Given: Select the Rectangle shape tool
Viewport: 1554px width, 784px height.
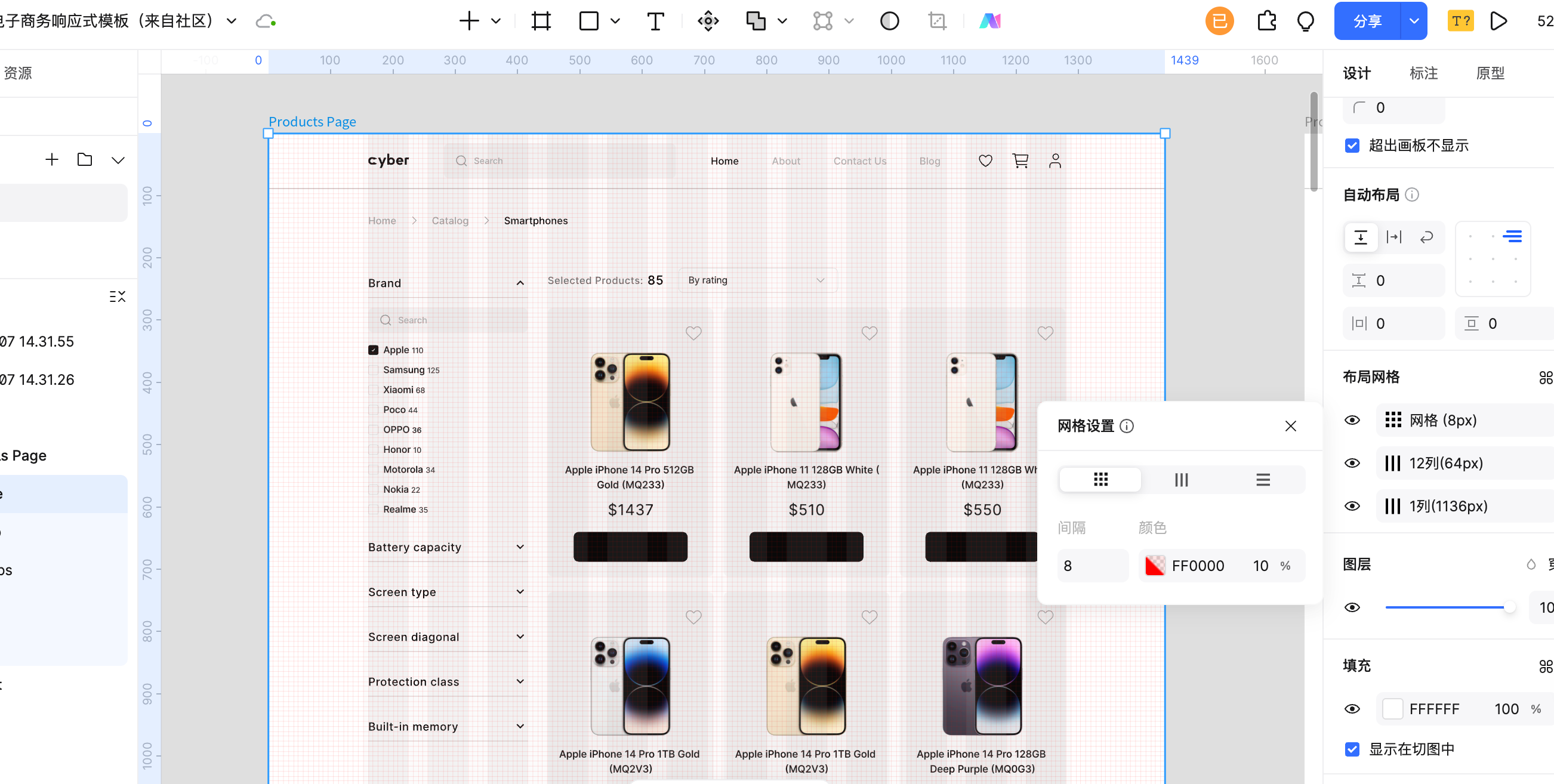Looking at the screenshot, I should pos(588,21).
